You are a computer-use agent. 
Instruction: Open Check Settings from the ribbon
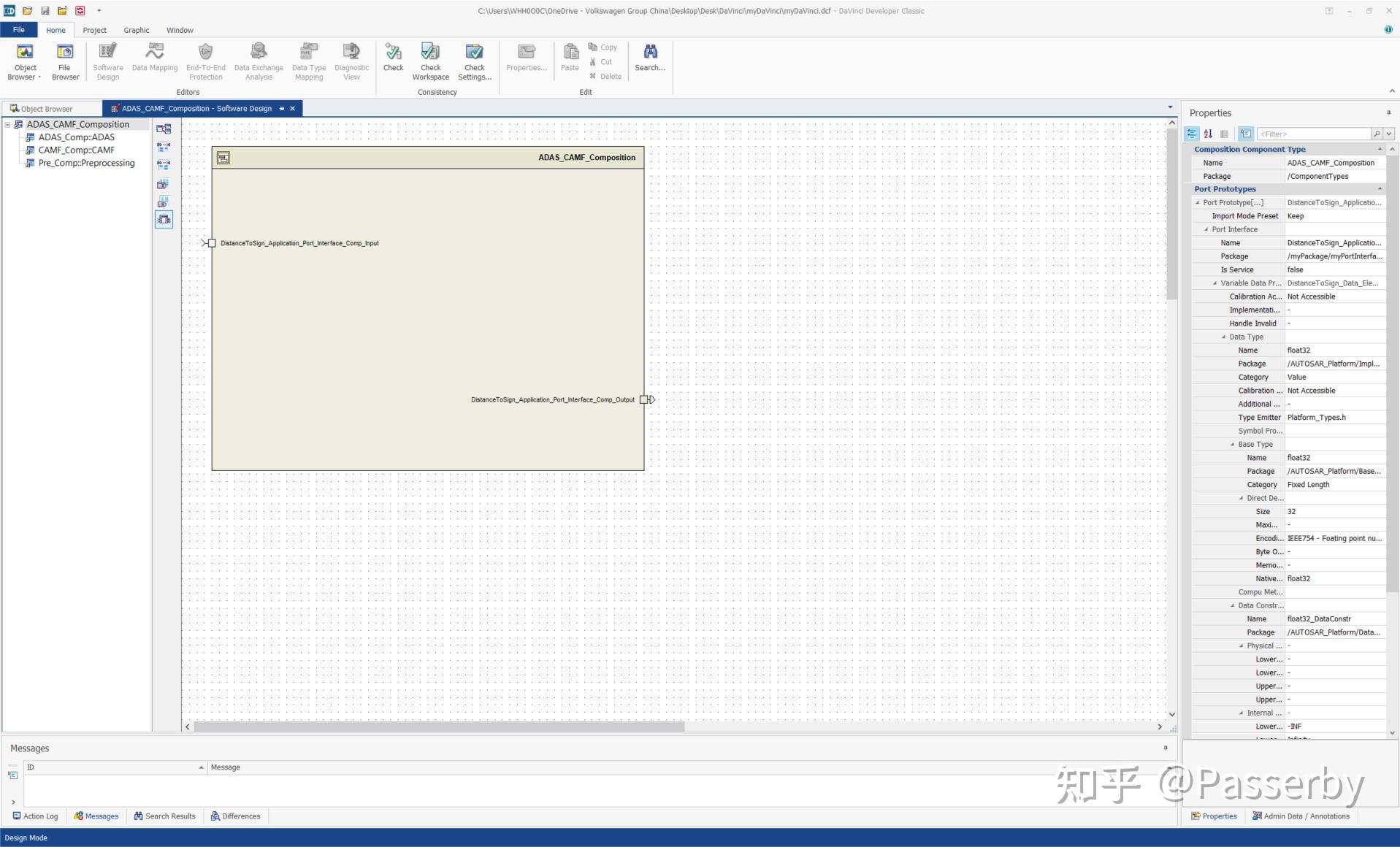point(473,60)
